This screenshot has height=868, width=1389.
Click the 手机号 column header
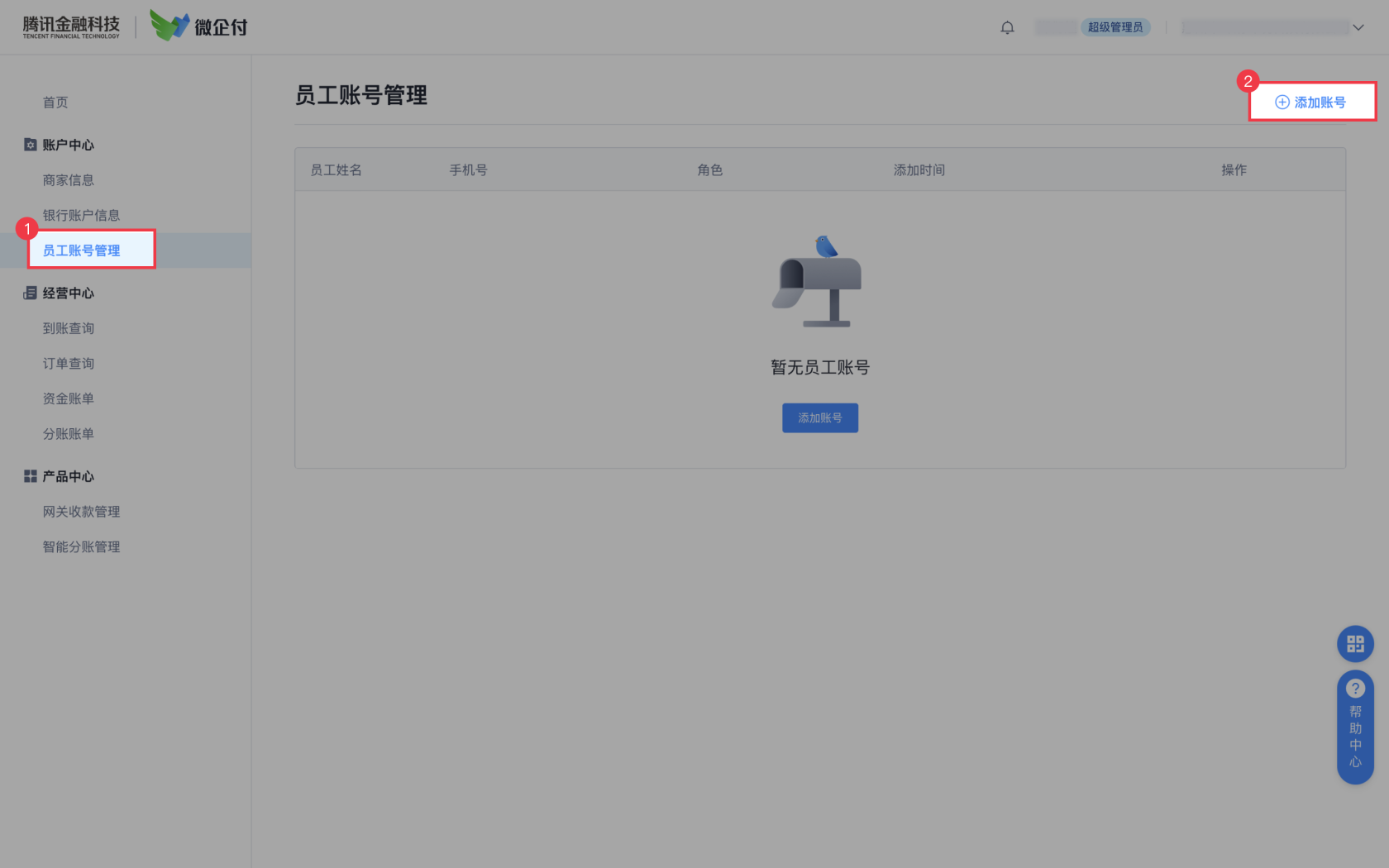pos(468,170)
